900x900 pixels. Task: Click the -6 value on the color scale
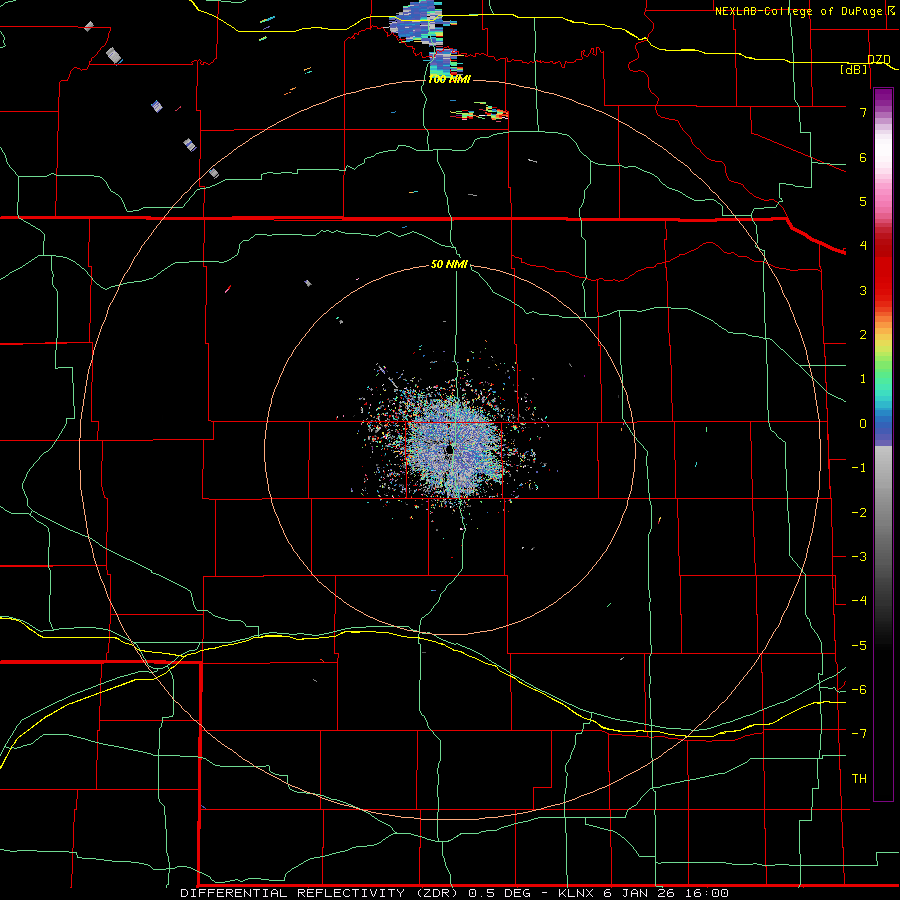pyautogui.click(x=859, y=690)
